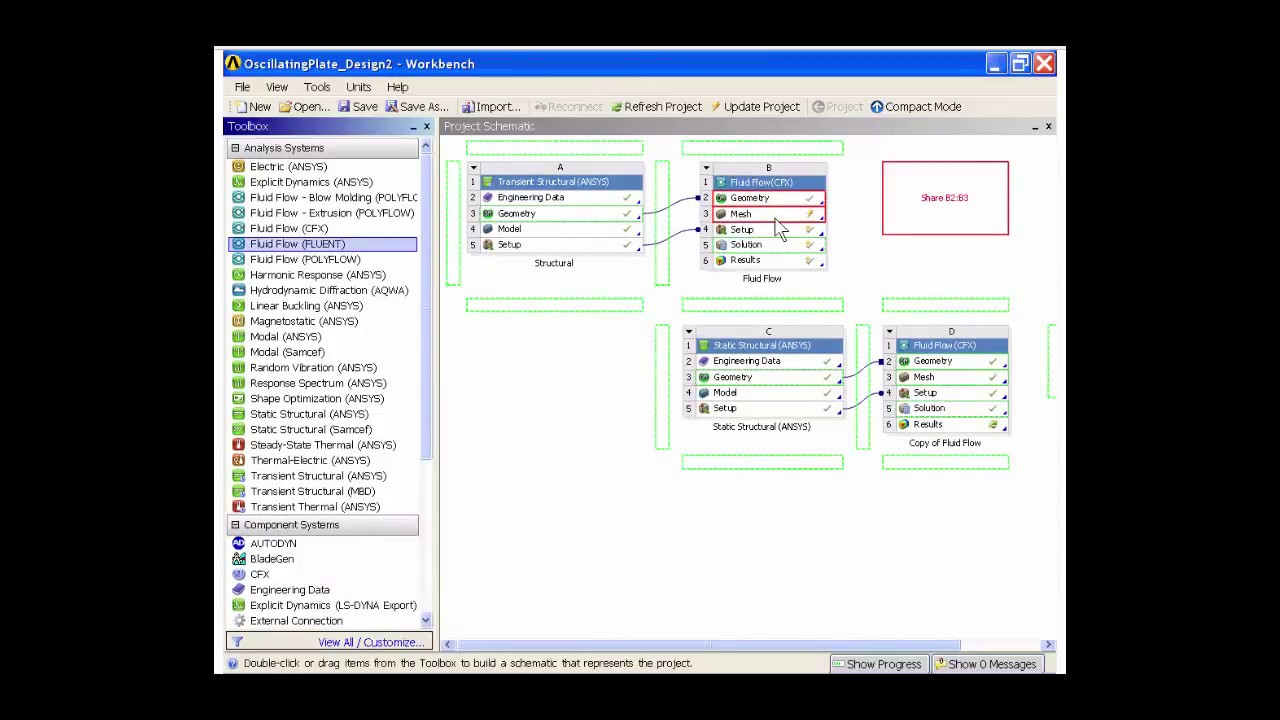Select Response Spectrum (ANSYS) icon

tap(238, 384)
